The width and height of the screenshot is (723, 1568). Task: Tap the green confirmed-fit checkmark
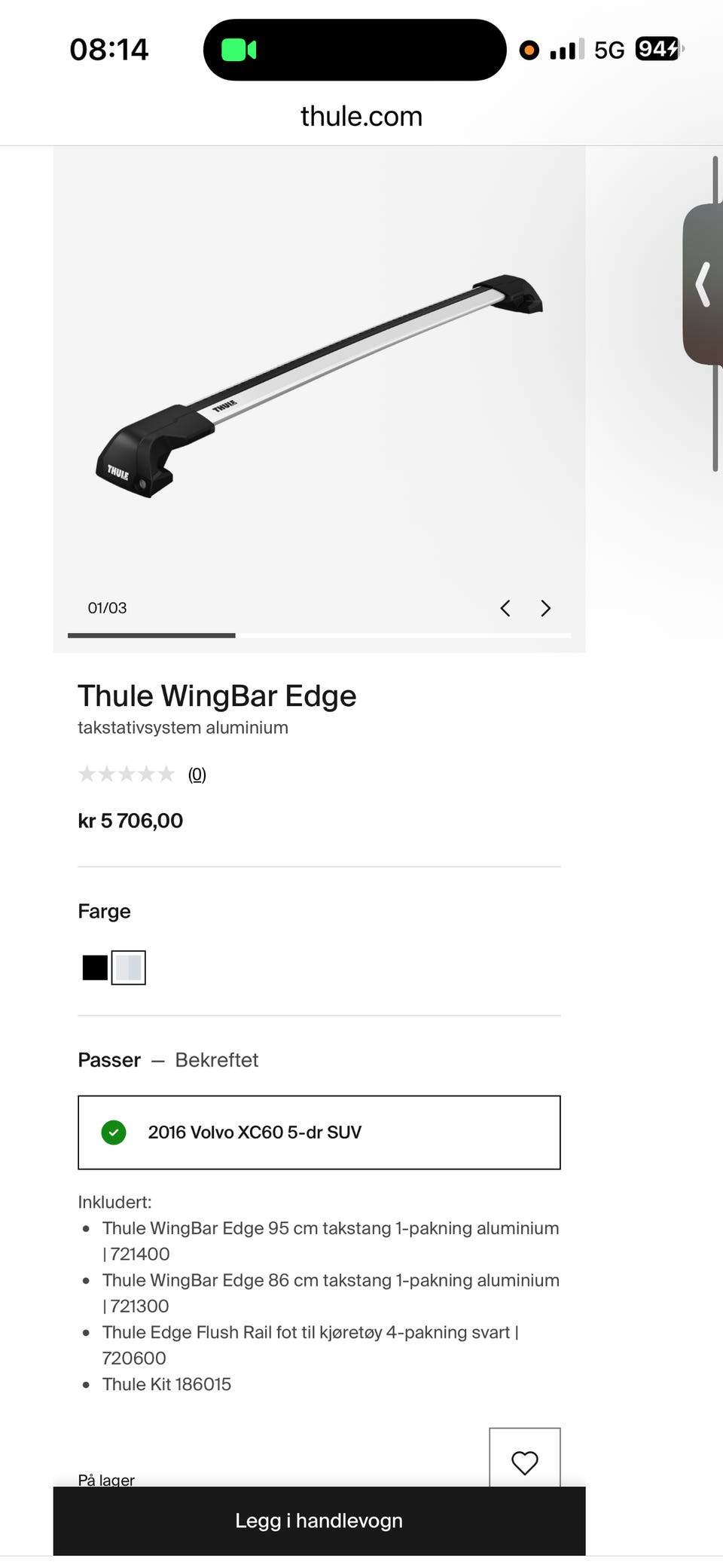pyautogui.click(x=114, y=1132)
